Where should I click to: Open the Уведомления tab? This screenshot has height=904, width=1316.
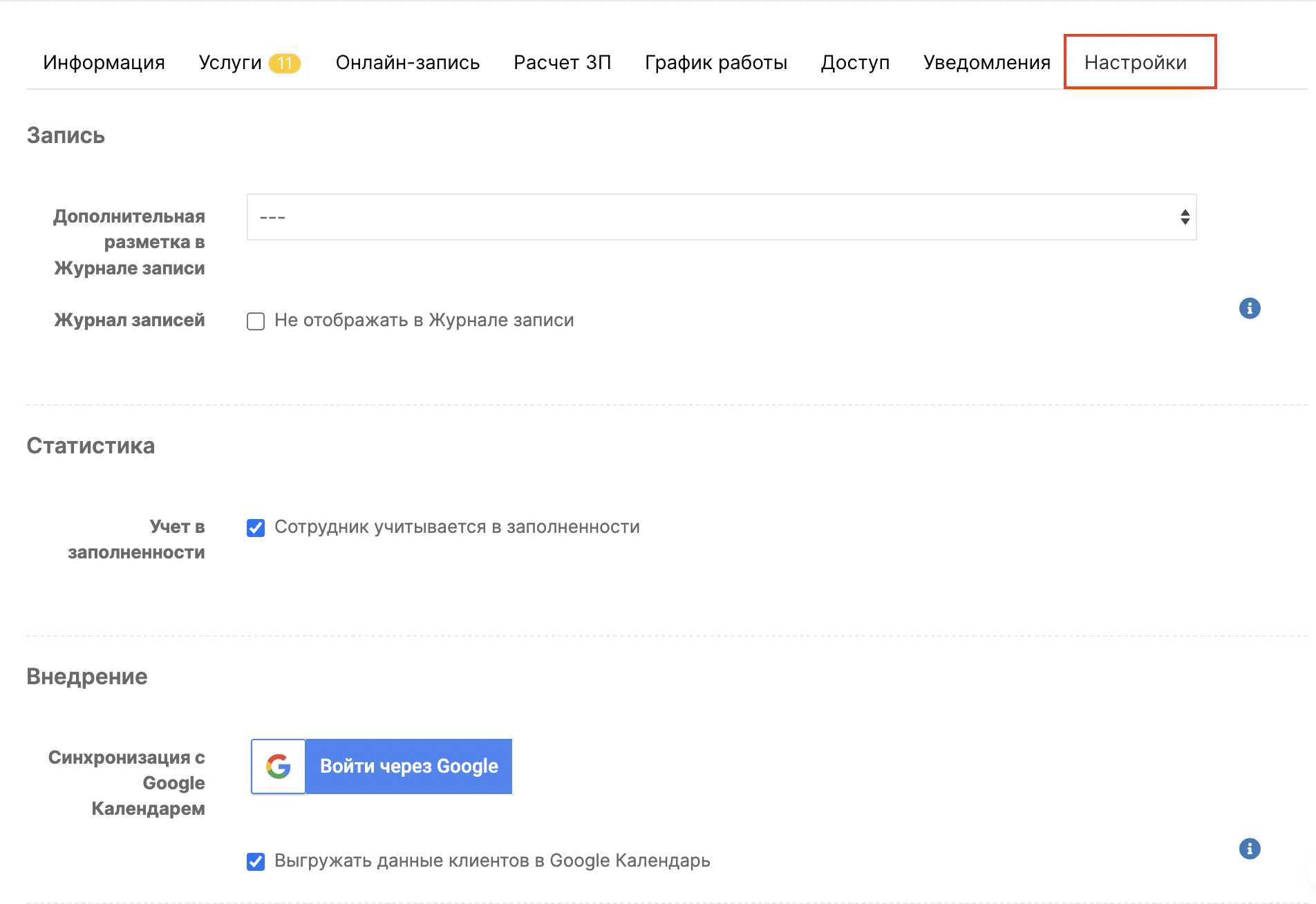tap(986, 63)
